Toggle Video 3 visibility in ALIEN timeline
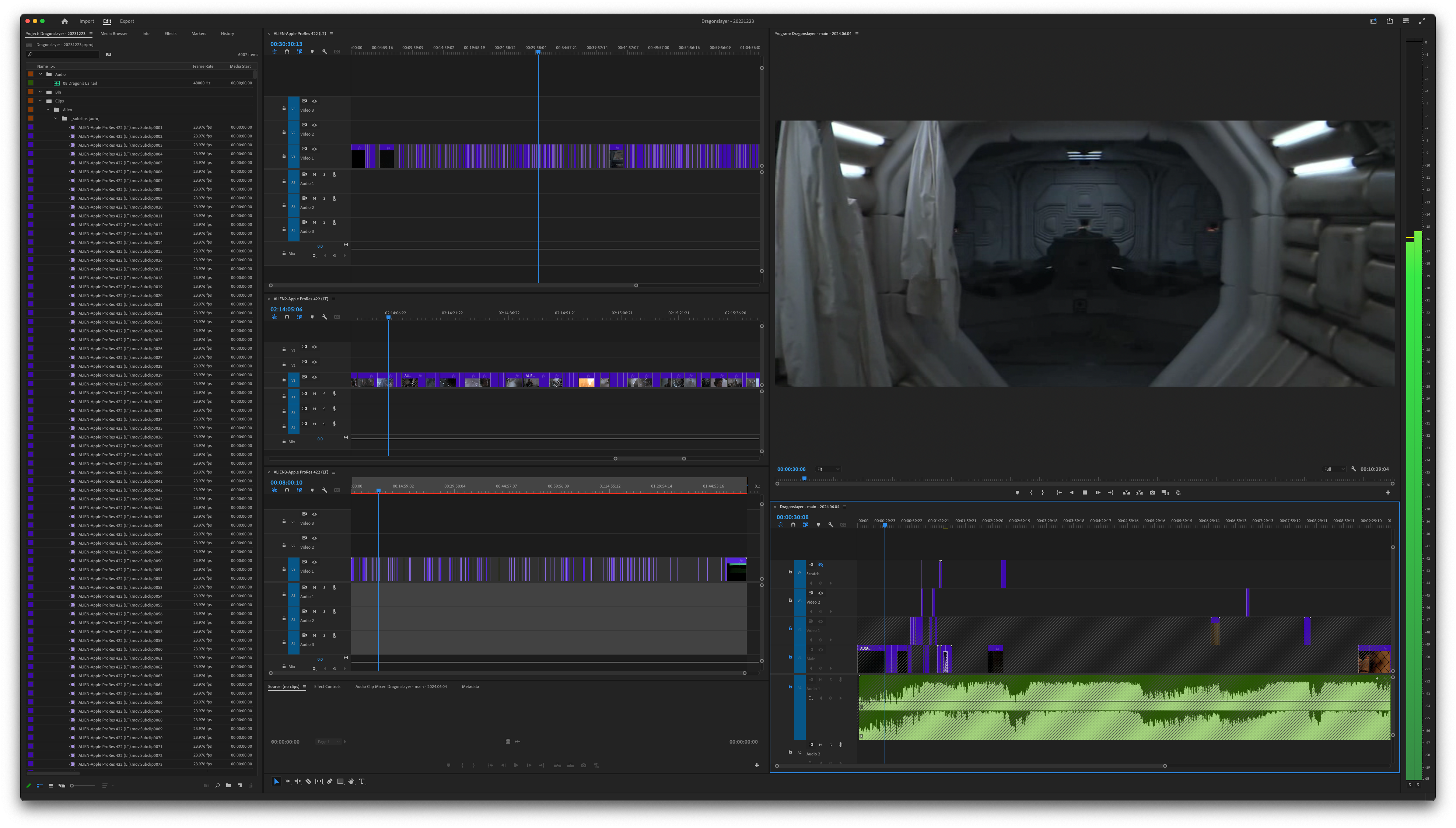The height and width of the screenshot is (828, 1456). coord(314,101)
